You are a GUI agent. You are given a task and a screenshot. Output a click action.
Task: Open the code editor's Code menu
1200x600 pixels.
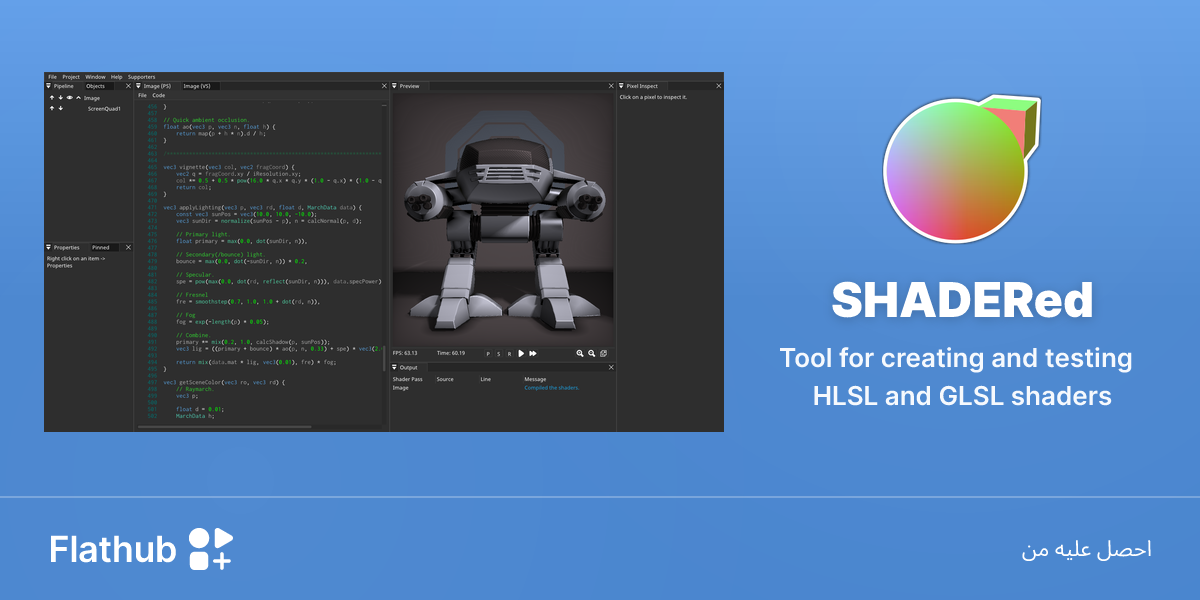(x=158, y=95)
